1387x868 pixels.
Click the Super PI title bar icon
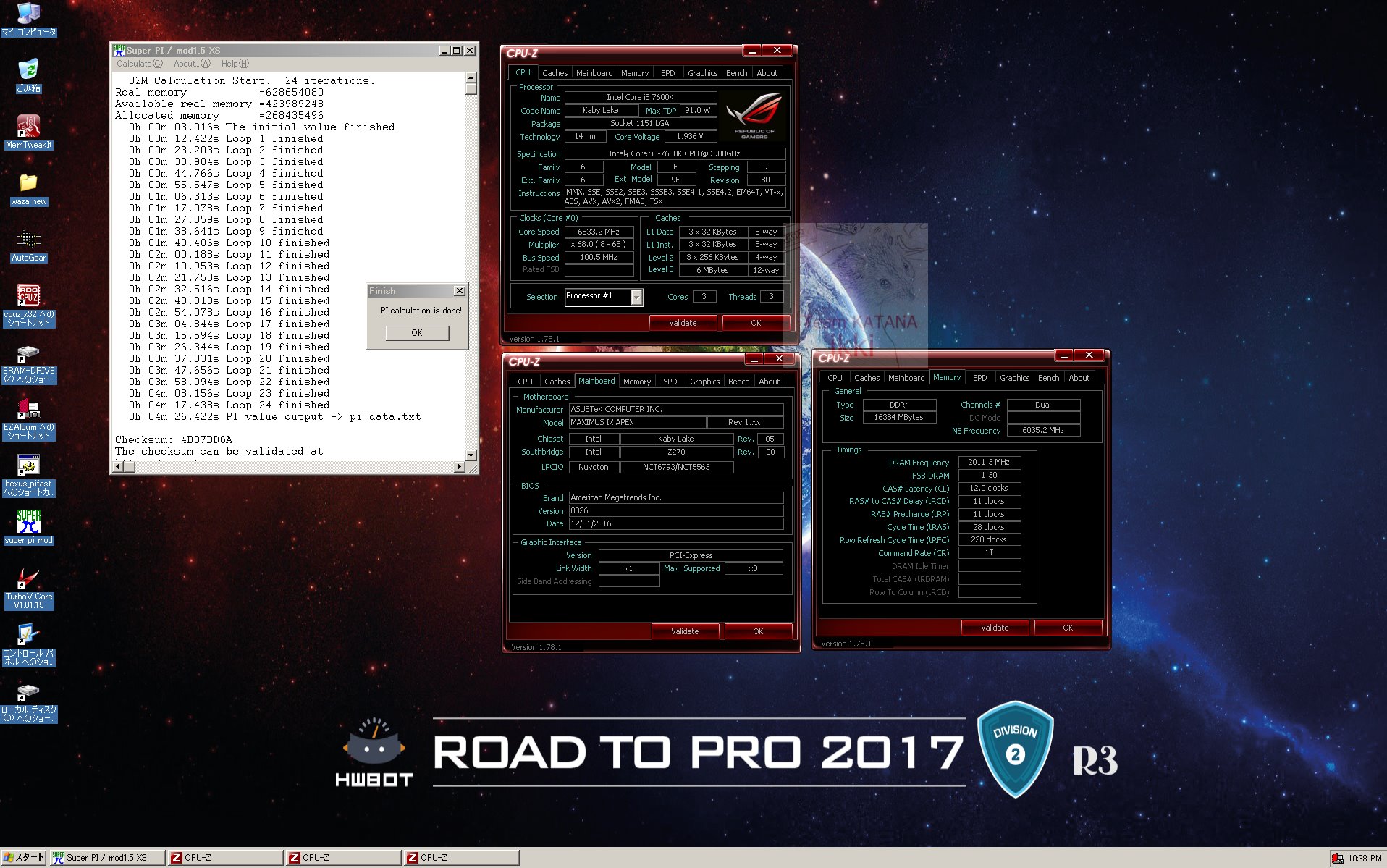[x=119, y=51]
